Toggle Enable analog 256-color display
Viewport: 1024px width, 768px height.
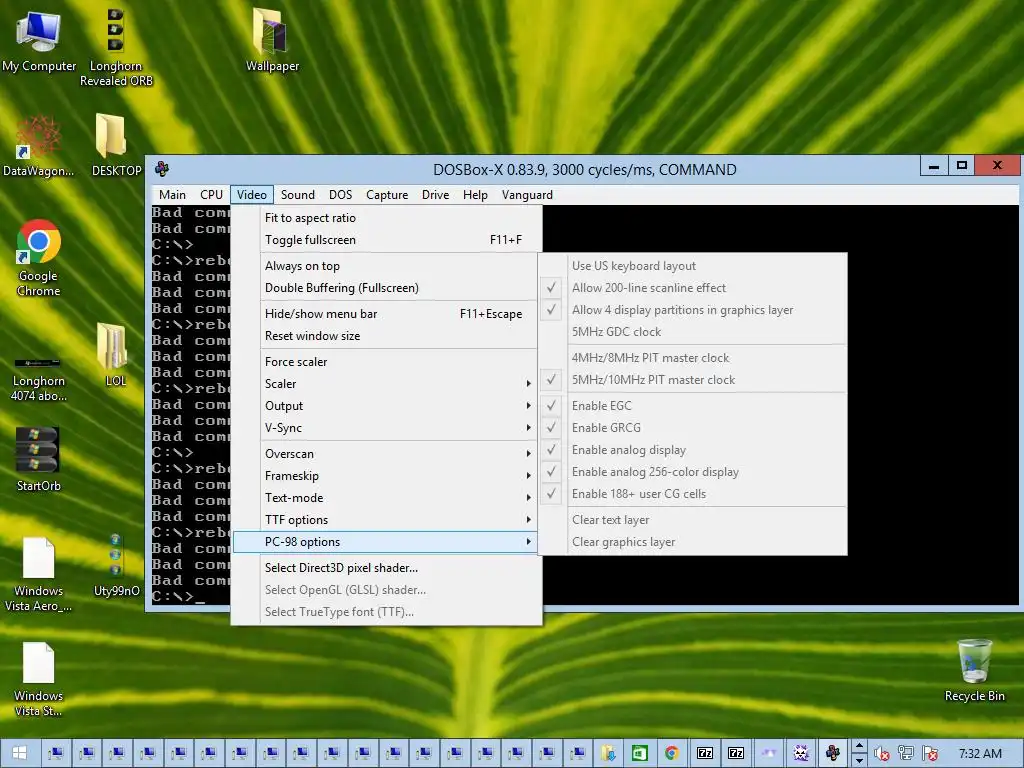pos(692,472)
